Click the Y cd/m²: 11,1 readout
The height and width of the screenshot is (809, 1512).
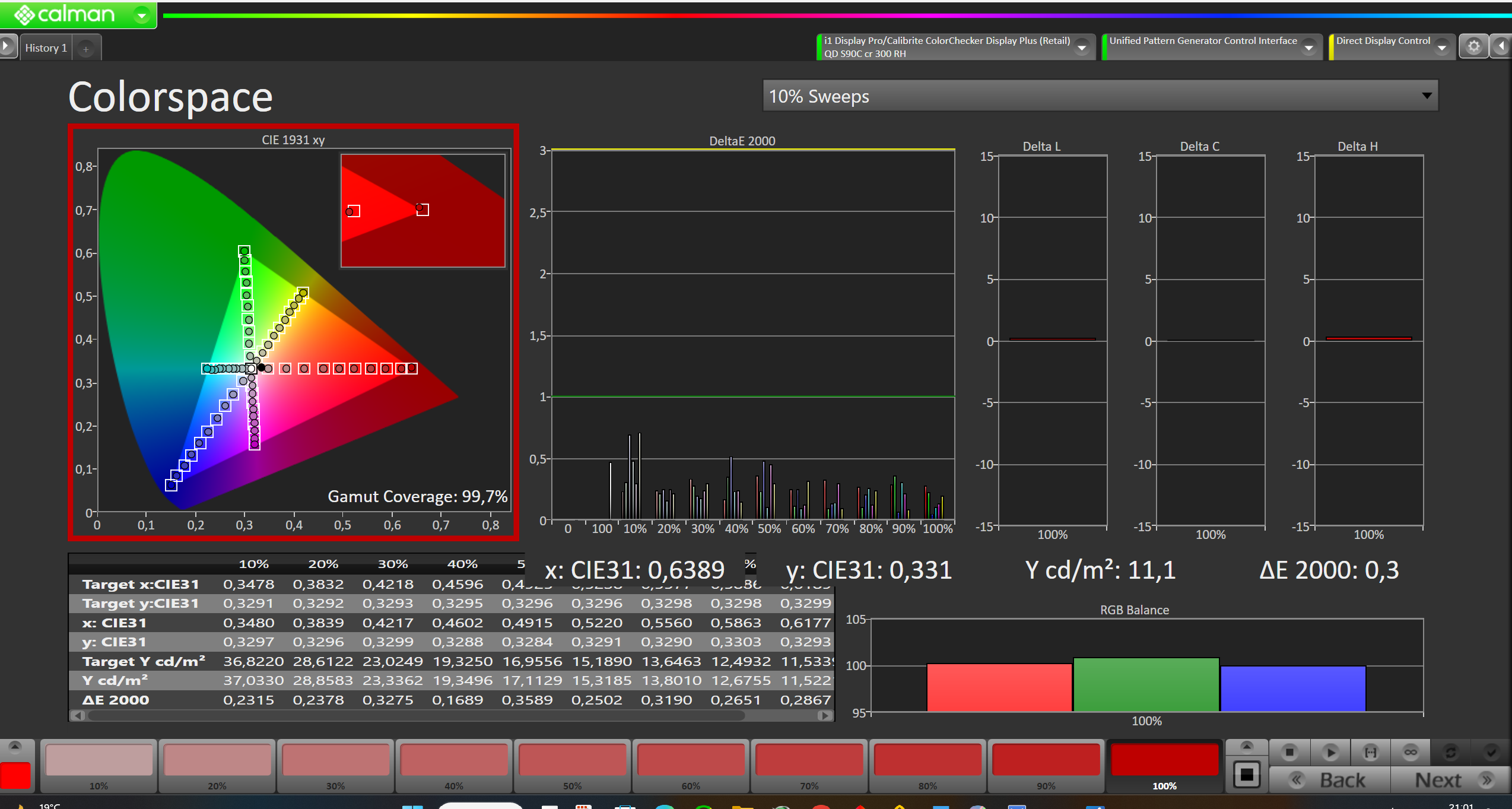click(x=1100, y=570)
